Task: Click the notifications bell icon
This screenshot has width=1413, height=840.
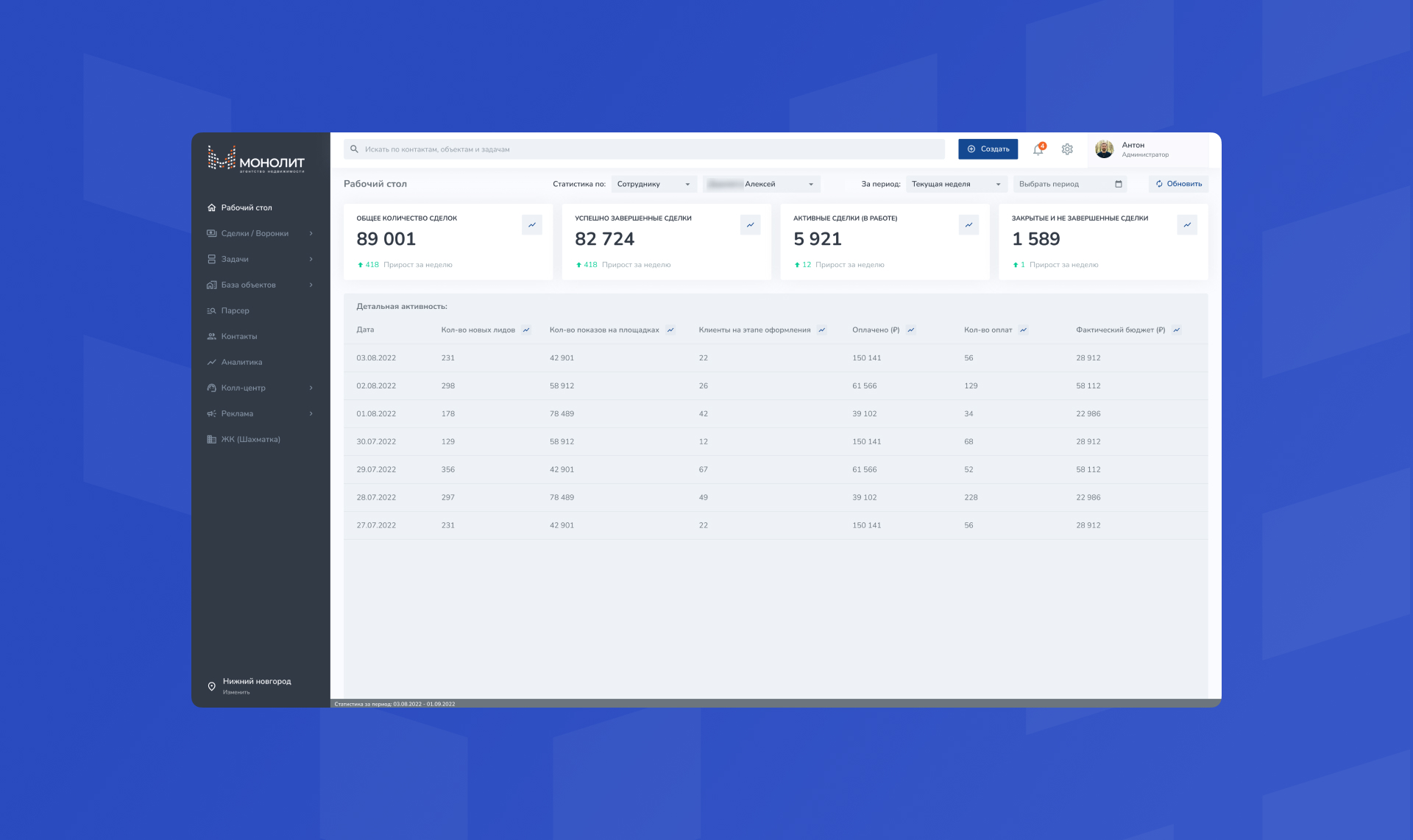Action: pos(1038,149)
